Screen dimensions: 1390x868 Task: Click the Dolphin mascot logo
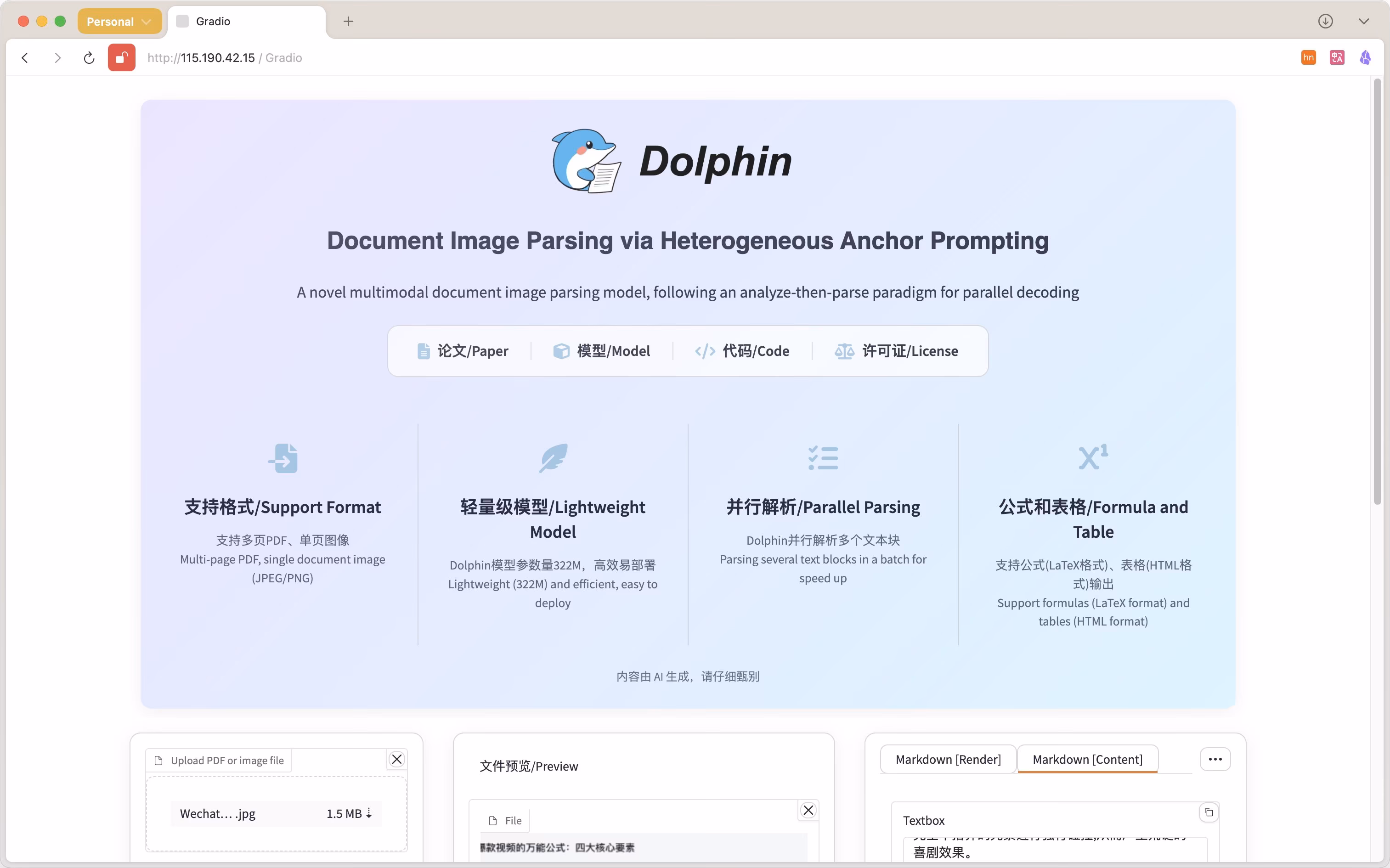pyautogui.click(x=586, y=161)
